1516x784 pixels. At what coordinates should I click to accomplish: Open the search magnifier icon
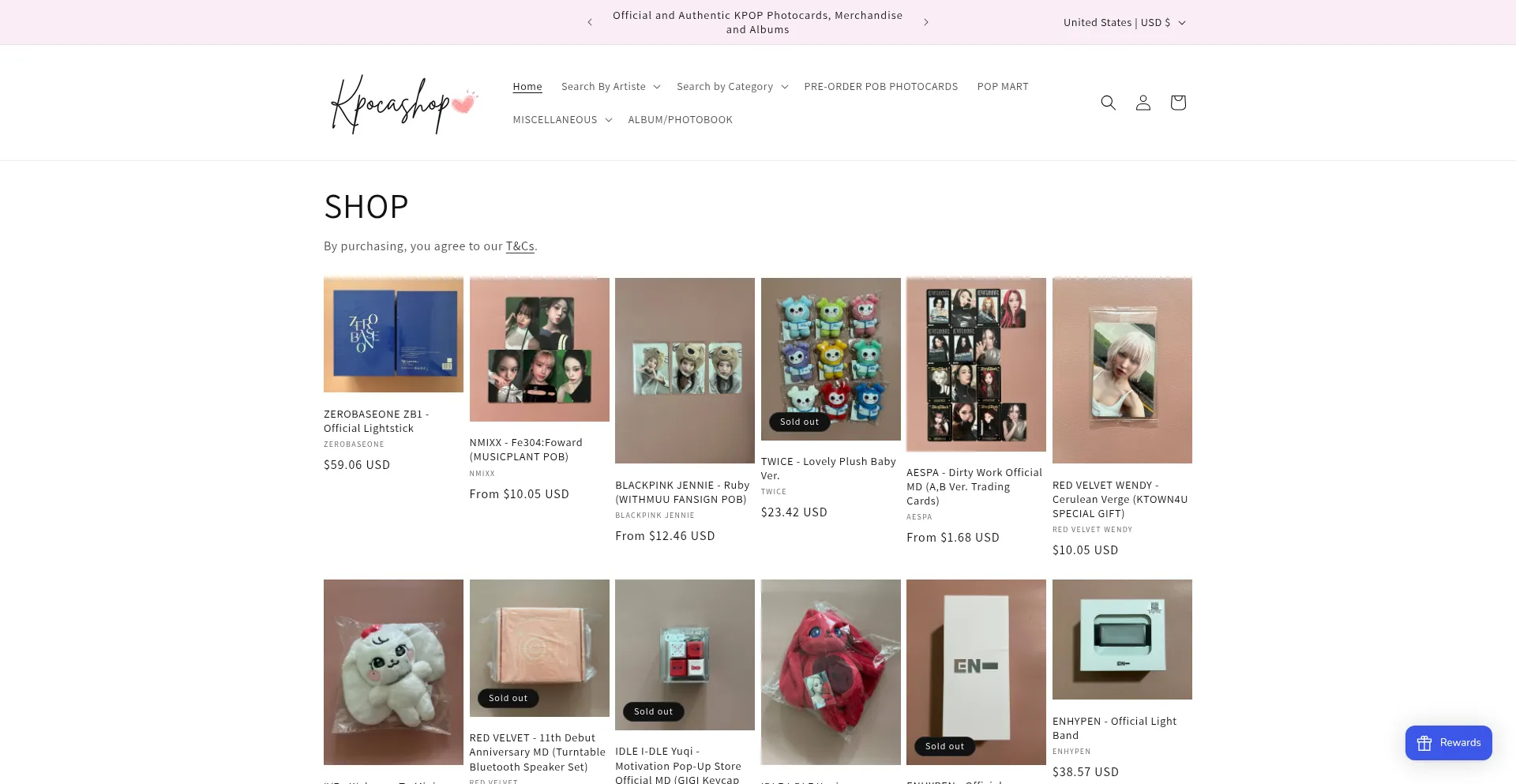point(1108,103)
